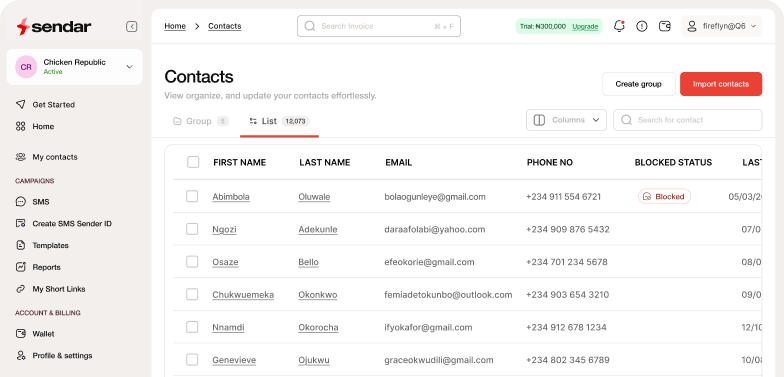Collapse the sidebar with the arrow icon
The width and height of the screenshot is (784, 377).
pos(132,26)
